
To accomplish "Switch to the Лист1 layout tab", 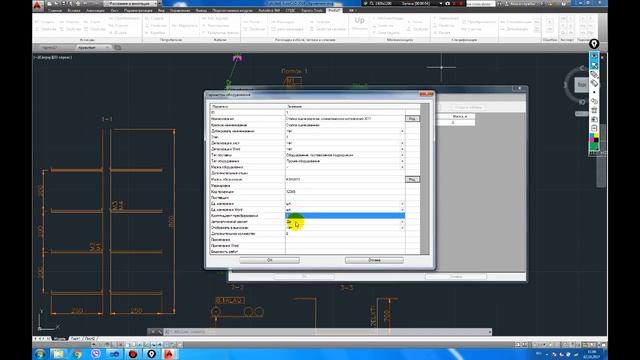I will (x=76, y=339).
